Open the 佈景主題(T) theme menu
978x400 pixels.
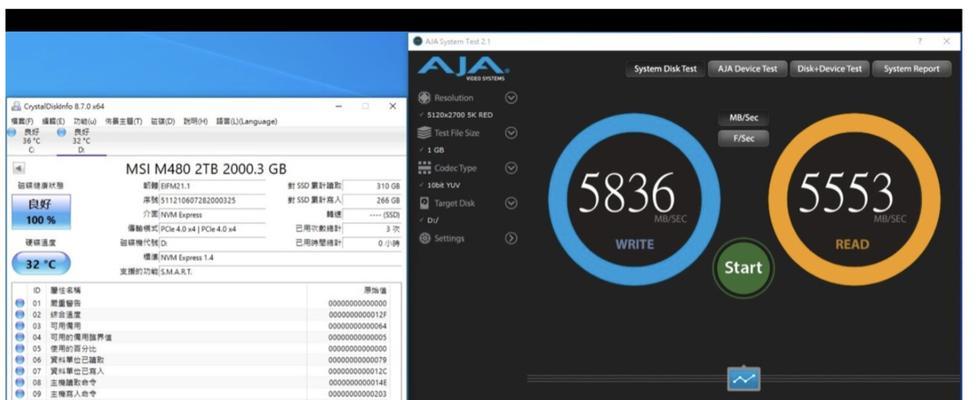click(x=123, y=122)
